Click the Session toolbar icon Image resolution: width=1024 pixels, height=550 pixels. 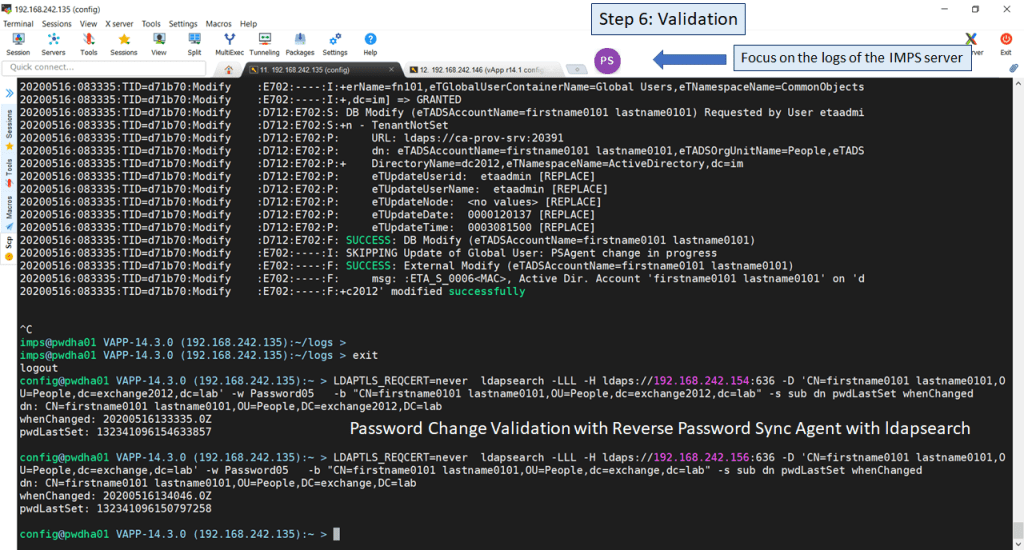pos(18,42)
